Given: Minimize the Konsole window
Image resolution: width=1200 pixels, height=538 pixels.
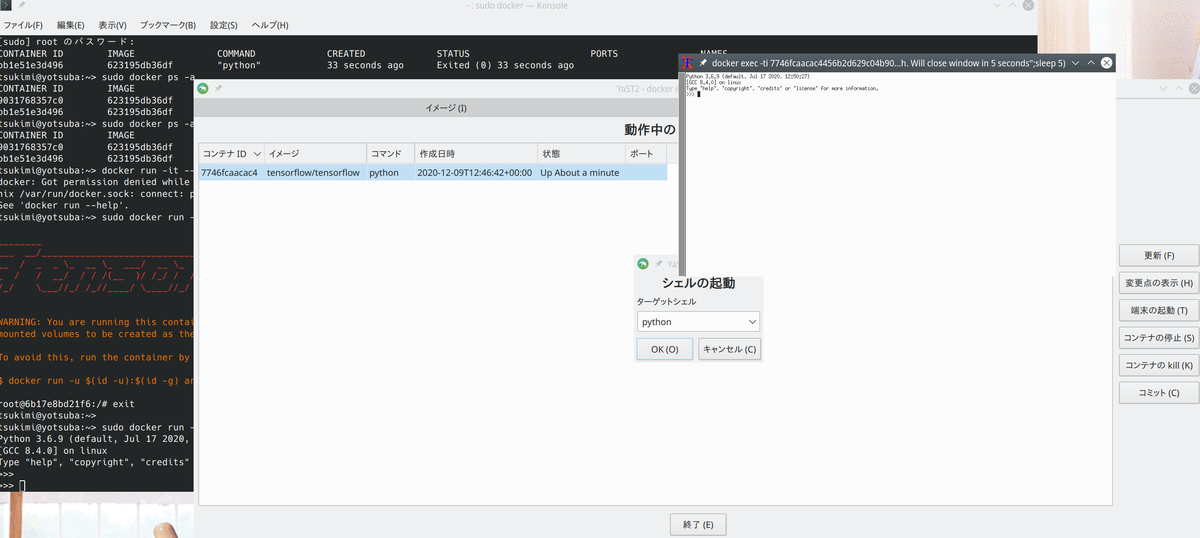Looking at the screenshot, I should tap(995, 7).
